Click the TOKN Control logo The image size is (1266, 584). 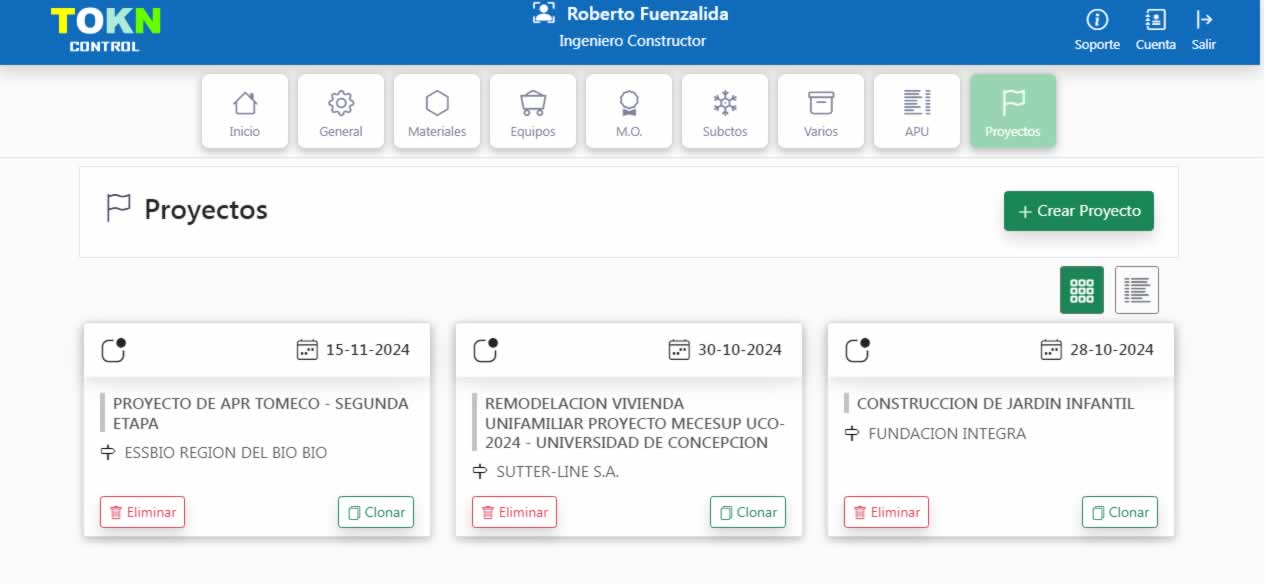coord(105,30)
